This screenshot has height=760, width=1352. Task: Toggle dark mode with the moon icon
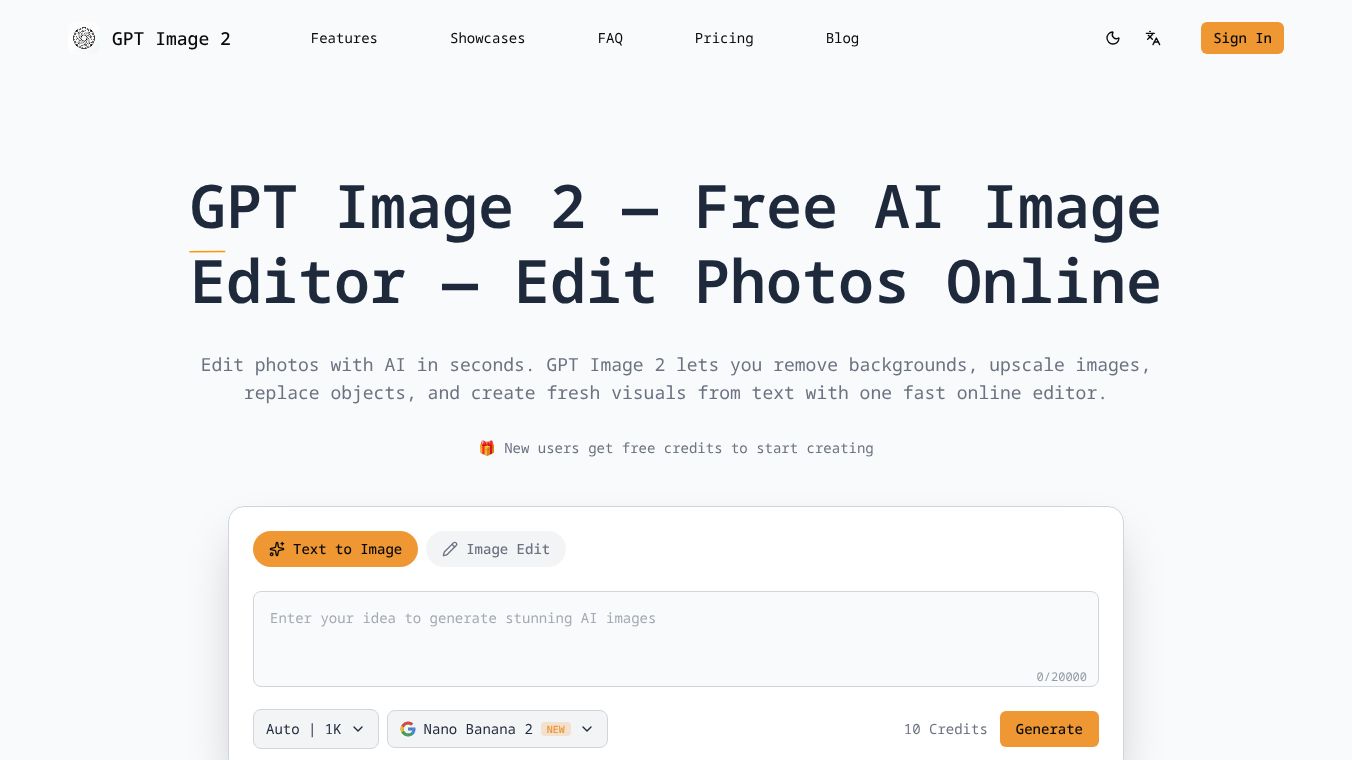1113,39
